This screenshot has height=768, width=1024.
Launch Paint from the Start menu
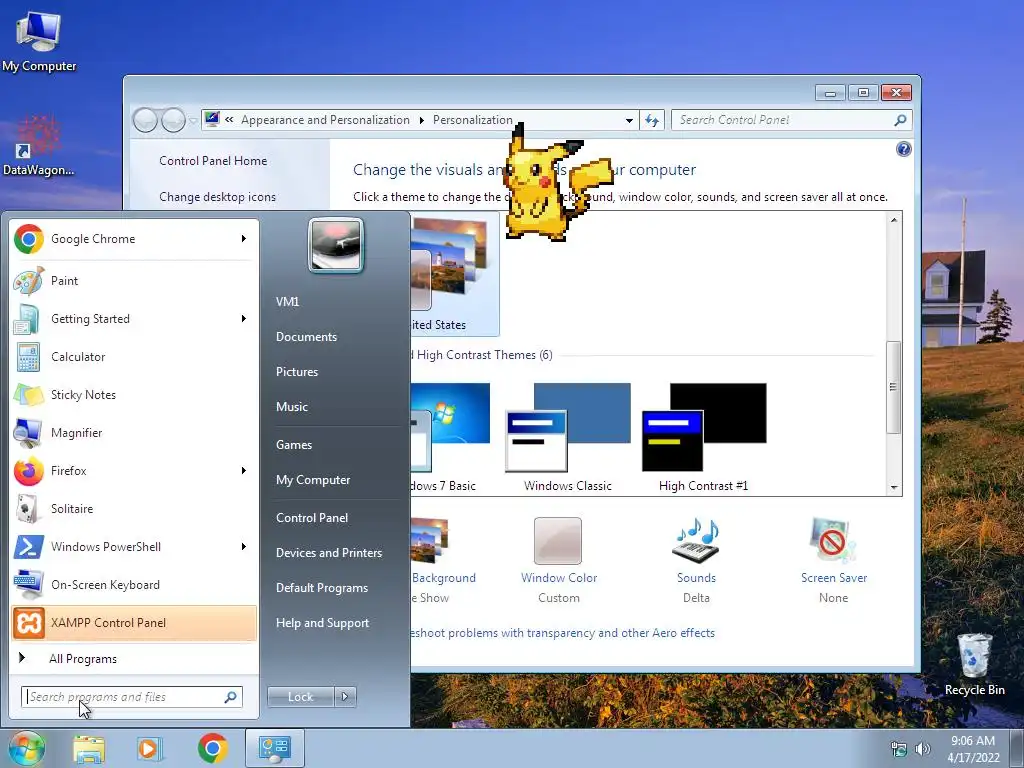pyautogui.click(x=134, y=281)
